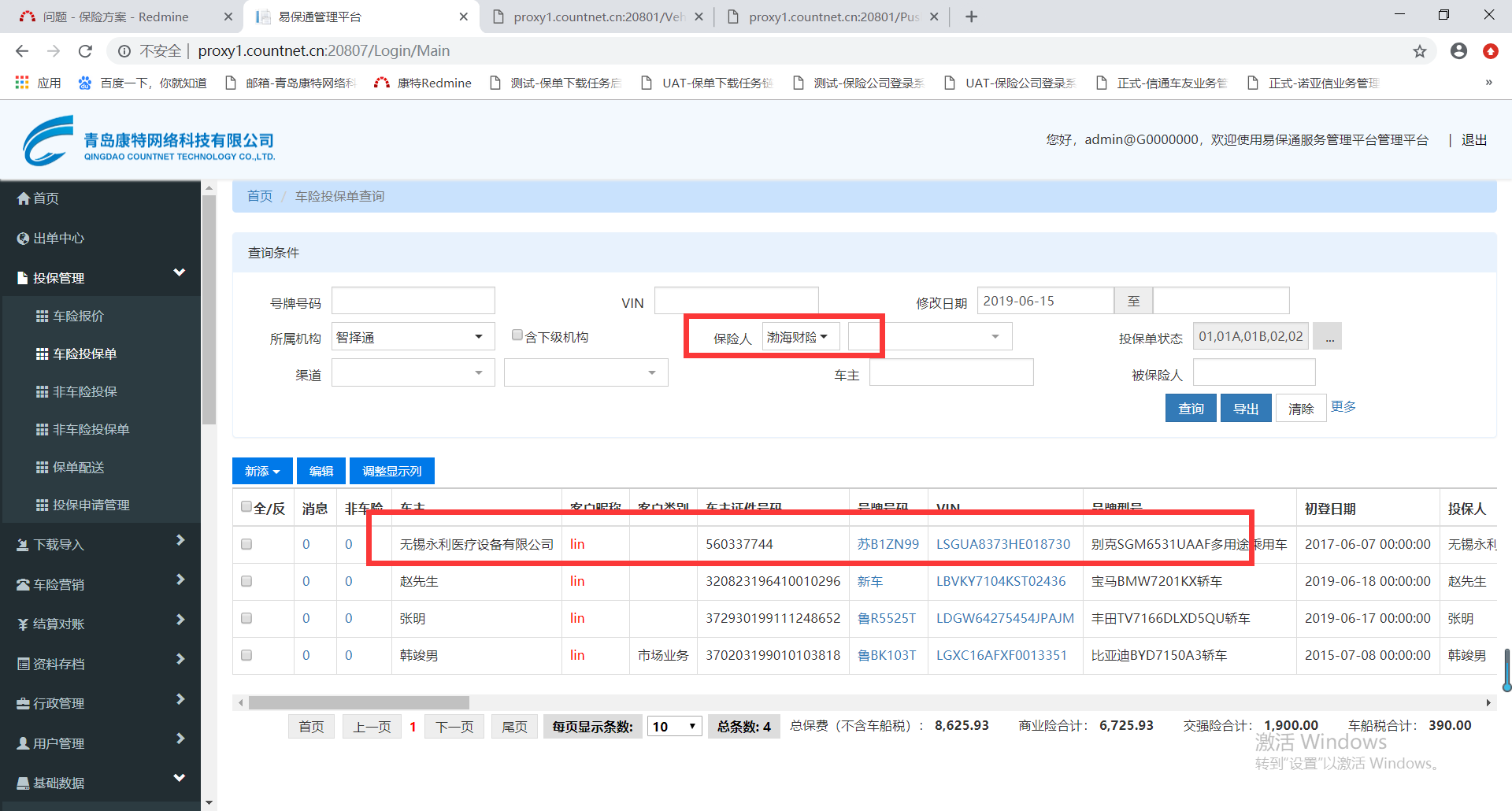Click the 查询 search button
1512x811 pixels.
point(1190,408)
